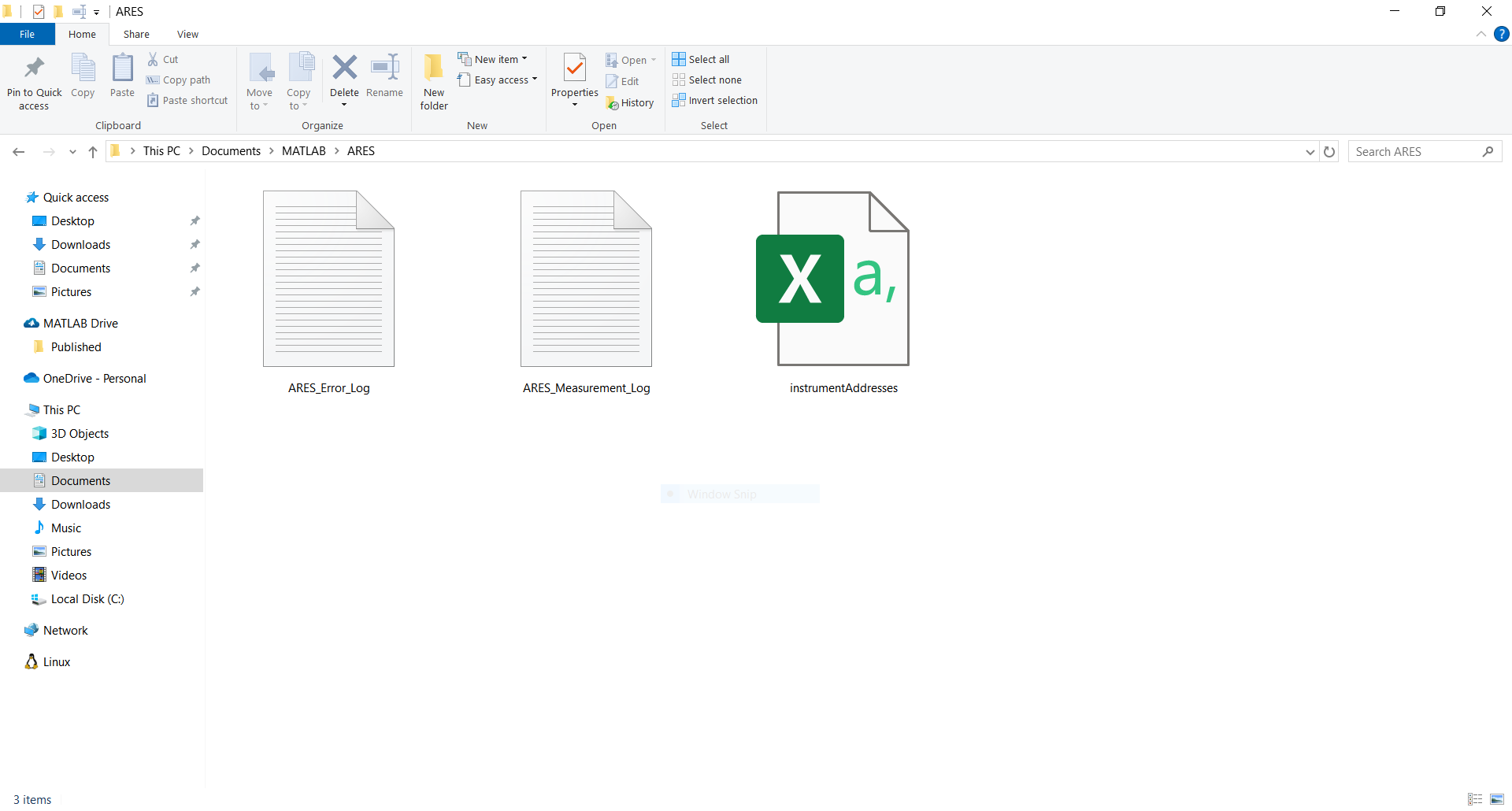The width and height of the screenshot is (1512, 811).
Task: Click ARES in the address breadcrumb
Action: point(361,151)
